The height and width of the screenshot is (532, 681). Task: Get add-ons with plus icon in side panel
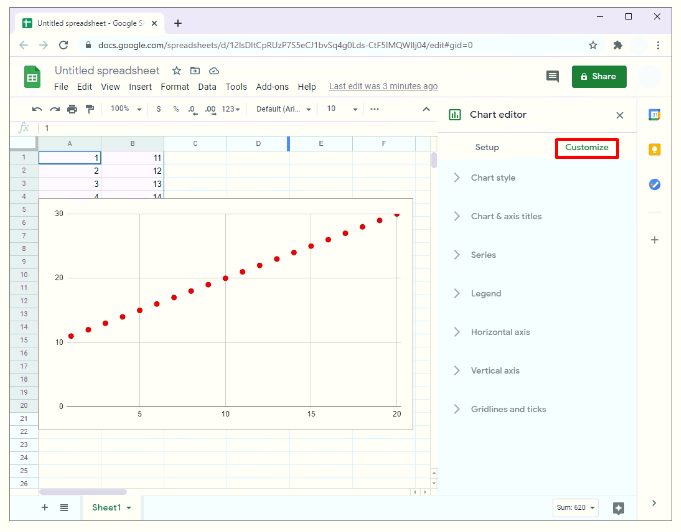[x=655, y=240]
